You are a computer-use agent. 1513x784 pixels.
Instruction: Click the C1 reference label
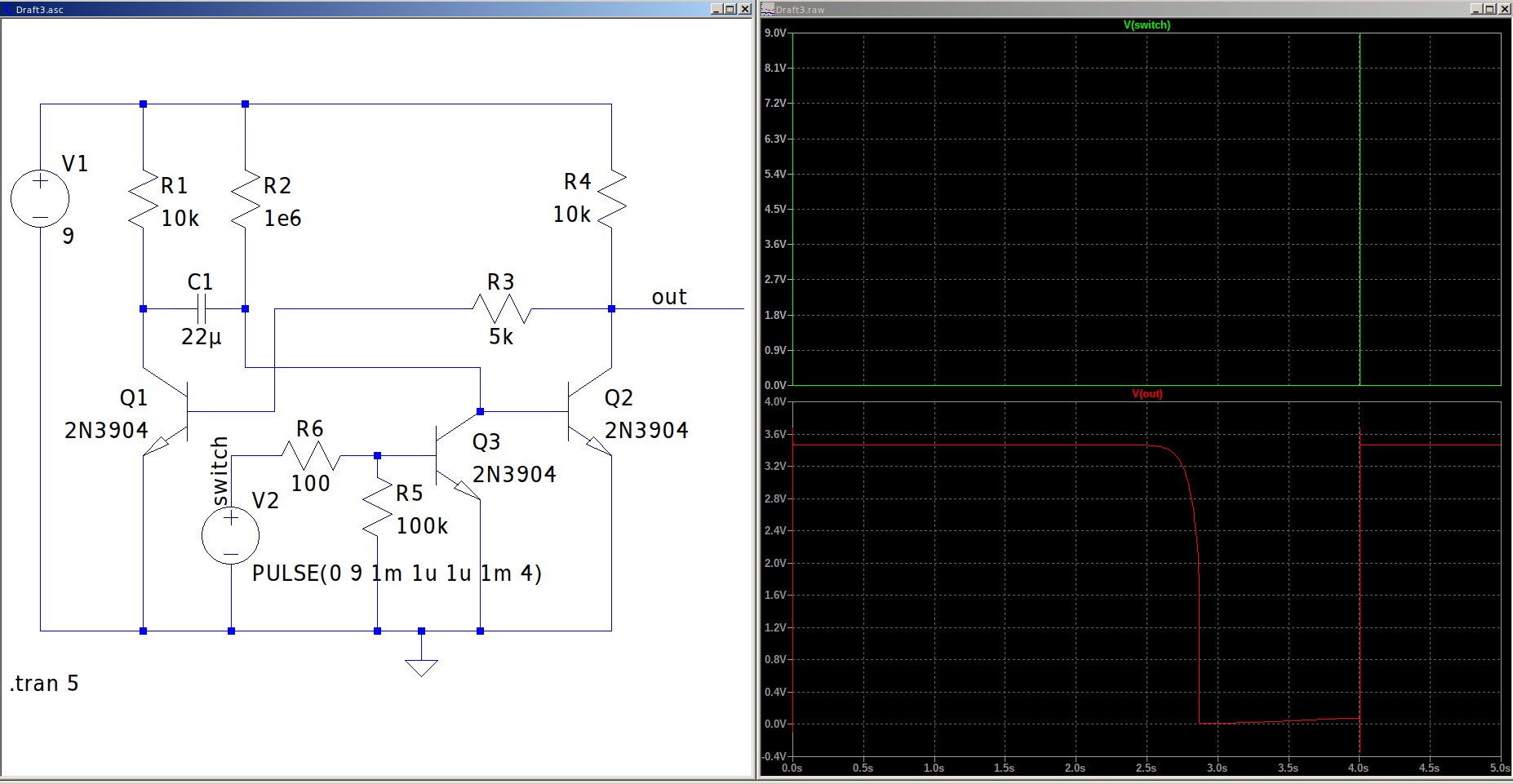200,282
